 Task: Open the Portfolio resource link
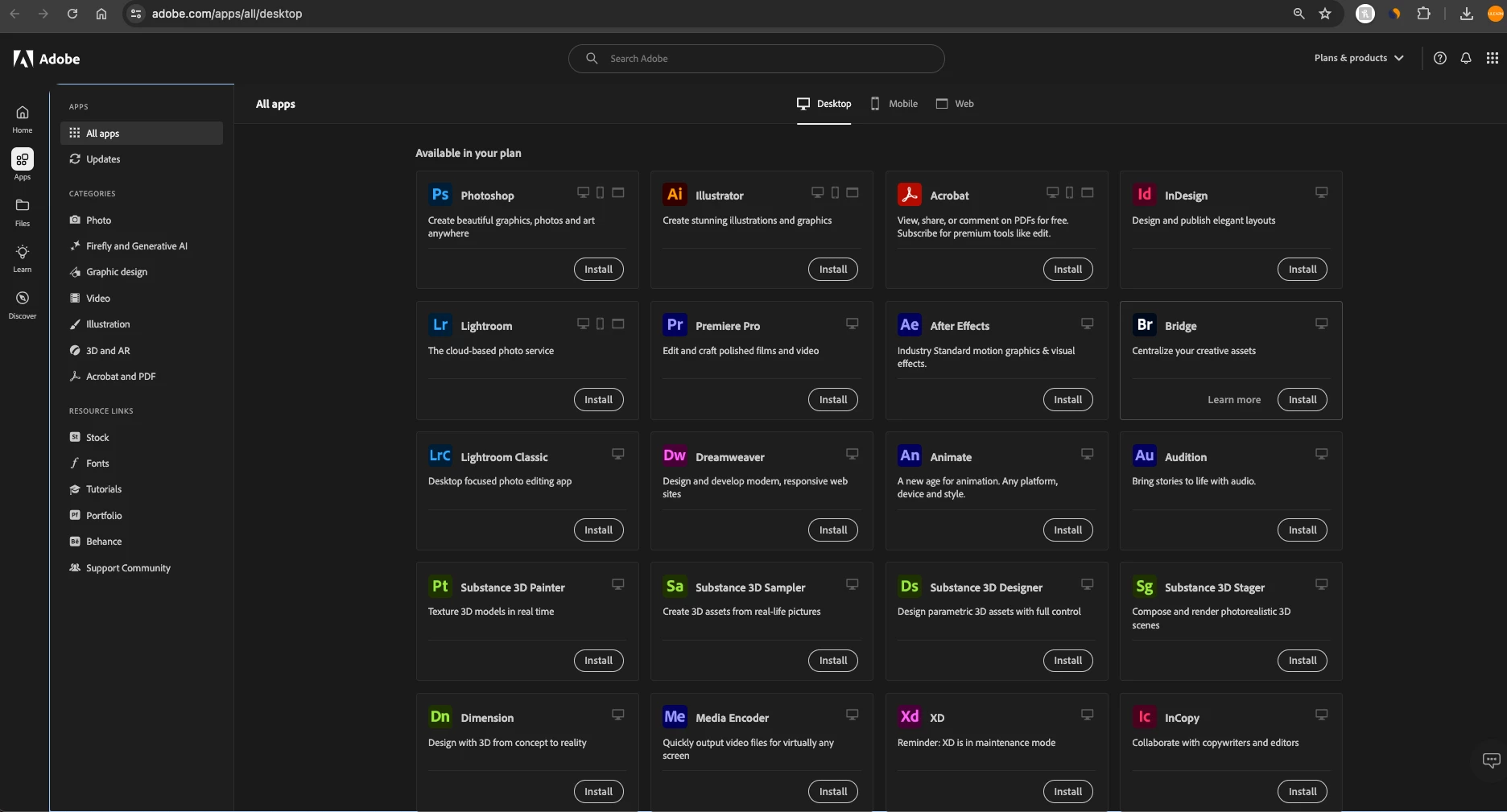click(142, 516)
